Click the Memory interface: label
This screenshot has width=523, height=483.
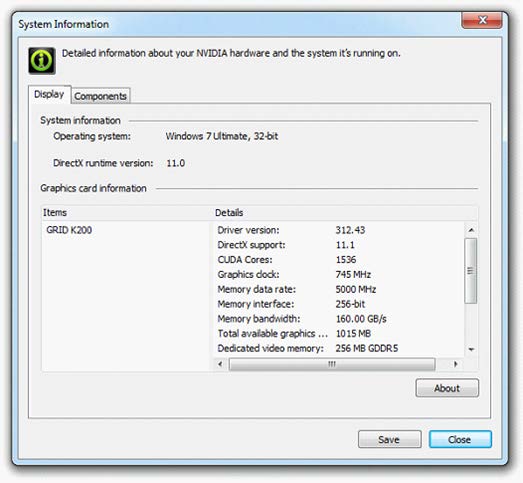[256, 304]
